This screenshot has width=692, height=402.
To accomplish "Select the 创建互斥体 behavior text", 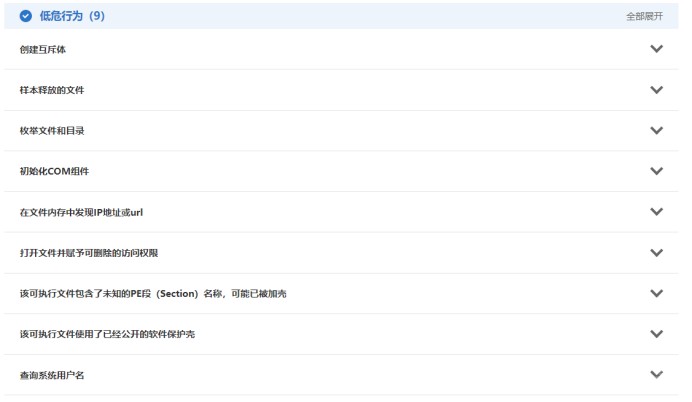I will (42, 49).
